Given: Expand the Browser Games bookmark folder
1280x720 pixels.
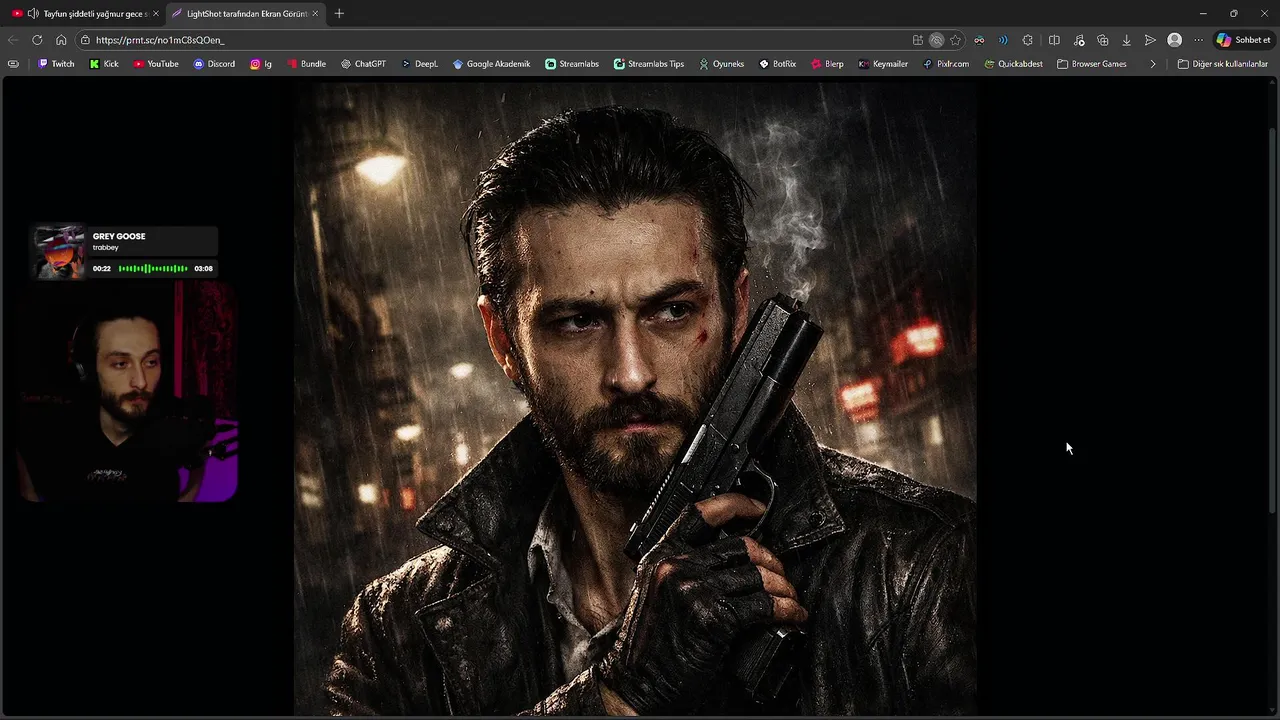Looking at the screenshot, I should [1091, 64].
